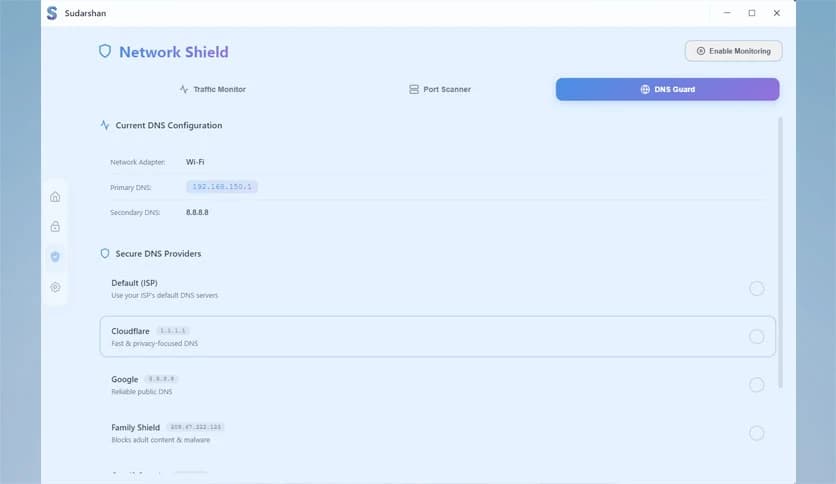Click the shield icon by Secure DNS Providers
The height and width of the screenshot is (484, 836).
(x=104, y=253)
